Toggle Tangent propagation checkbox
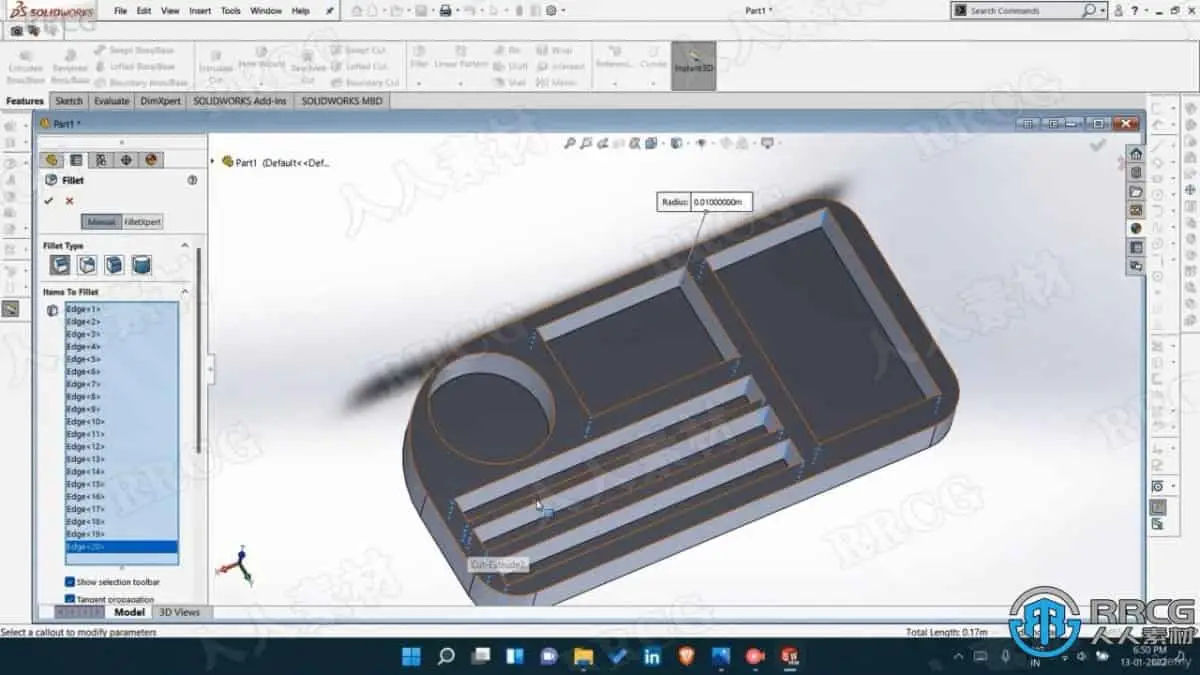This screenshot has width=1200, height=675. point(69,599)
